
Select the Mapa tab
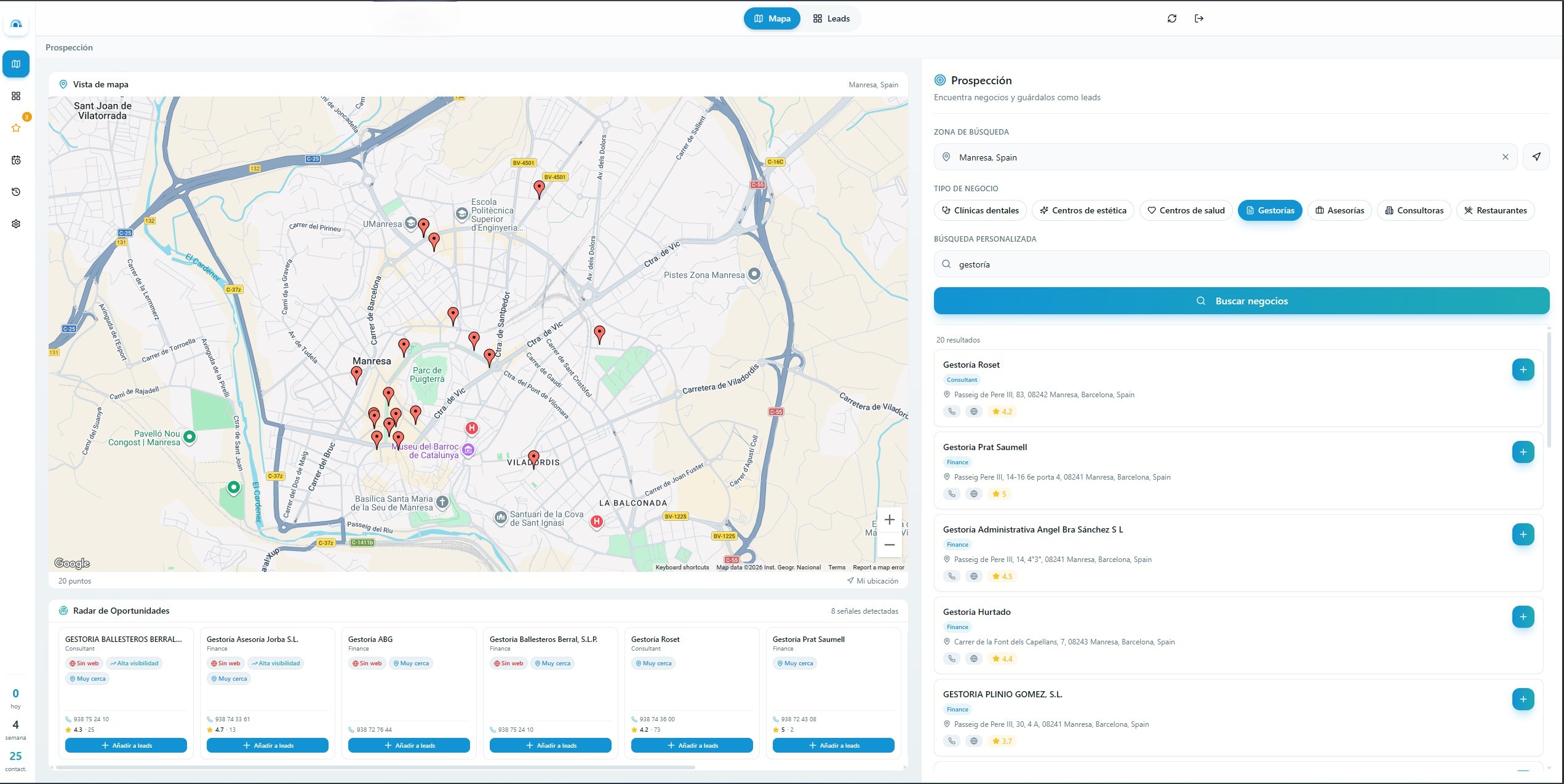click(772, 18)
